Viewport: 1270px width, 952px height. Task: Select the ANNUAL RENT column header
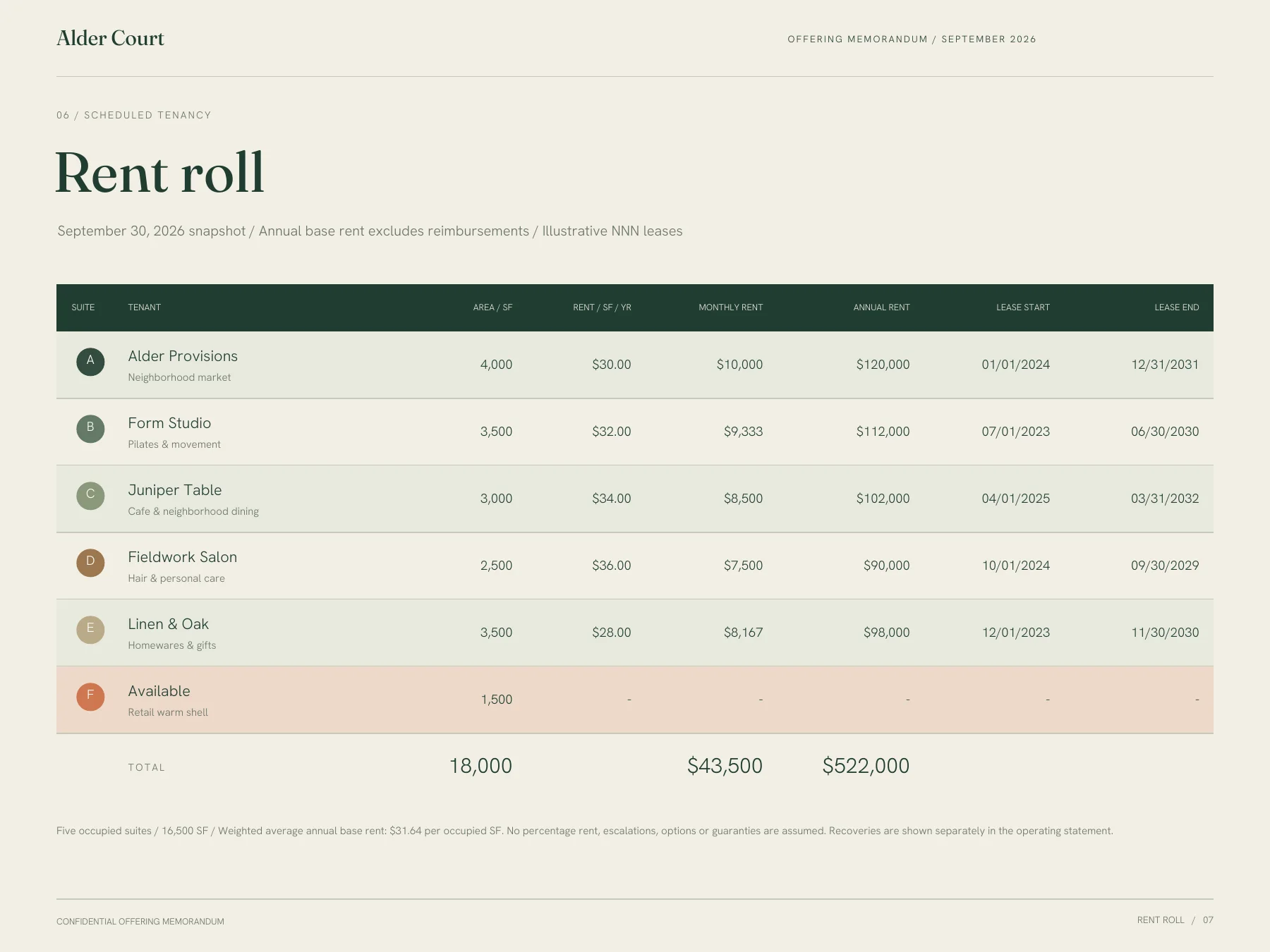[881, 307]
